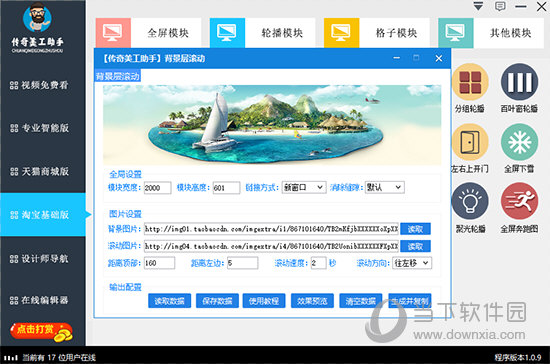Image resolution: width=550 pixels, height=364 pixels.
Task: Click the 格子模块 yellow monitor icon
Action: [x=341, y=33]
